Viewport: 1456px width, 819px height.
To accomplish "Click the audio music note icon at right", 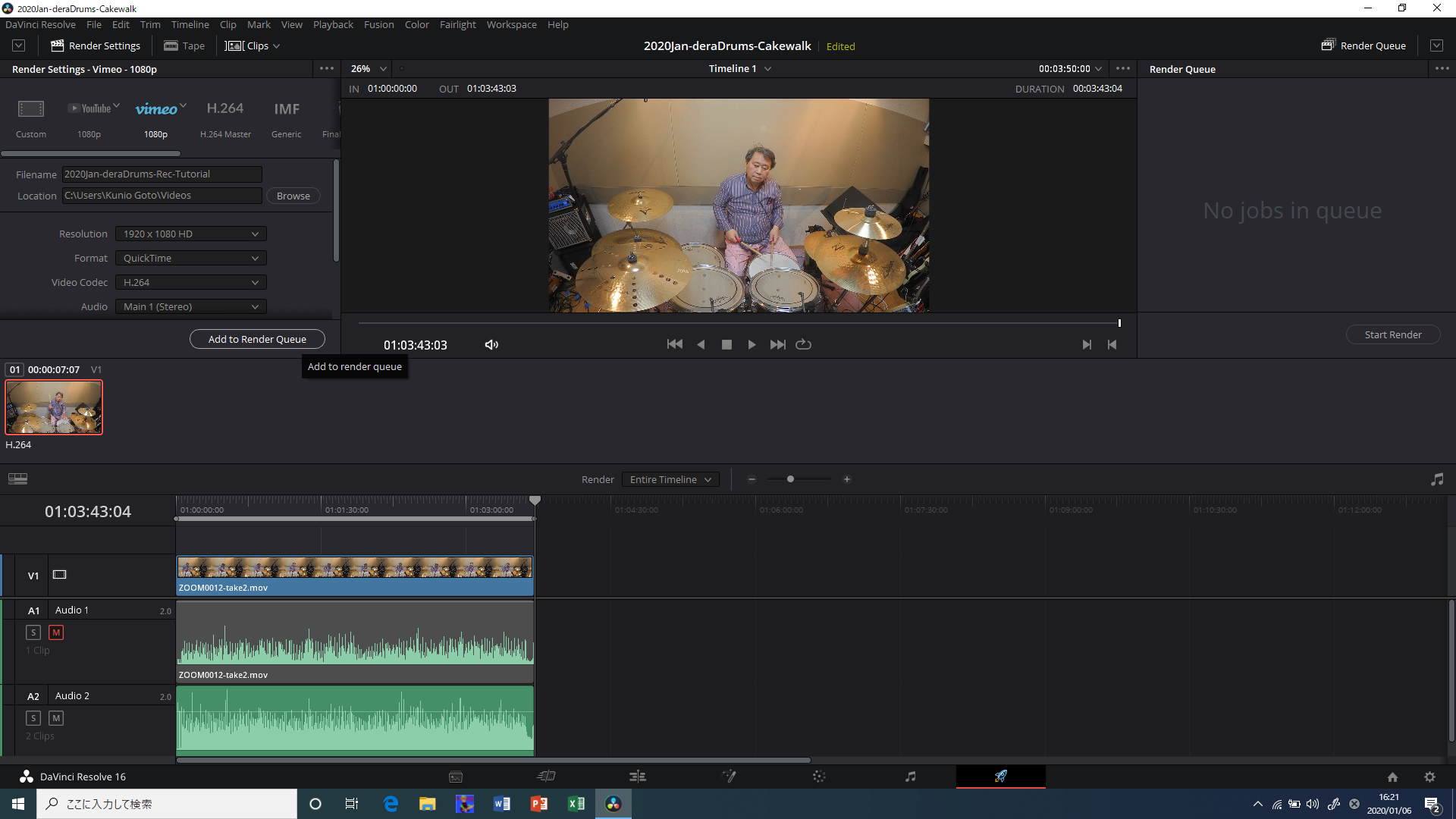I will (x=1437, y=479).
